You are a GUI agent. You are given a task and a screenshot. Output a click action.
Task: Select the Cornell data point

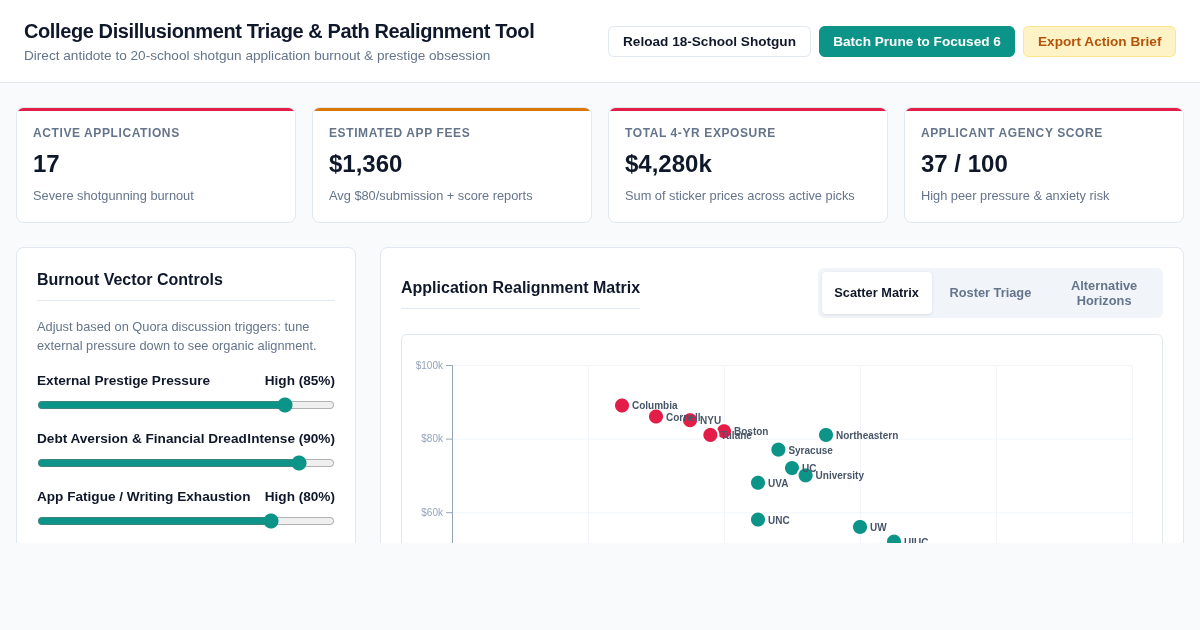656,417
